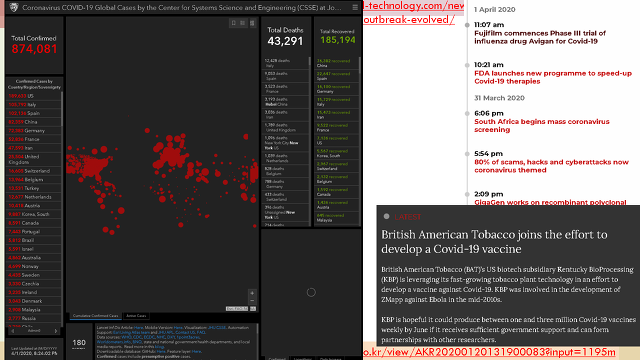
Task: Select the Logarithmic chart tab
Action: click(x=303, y=358)
